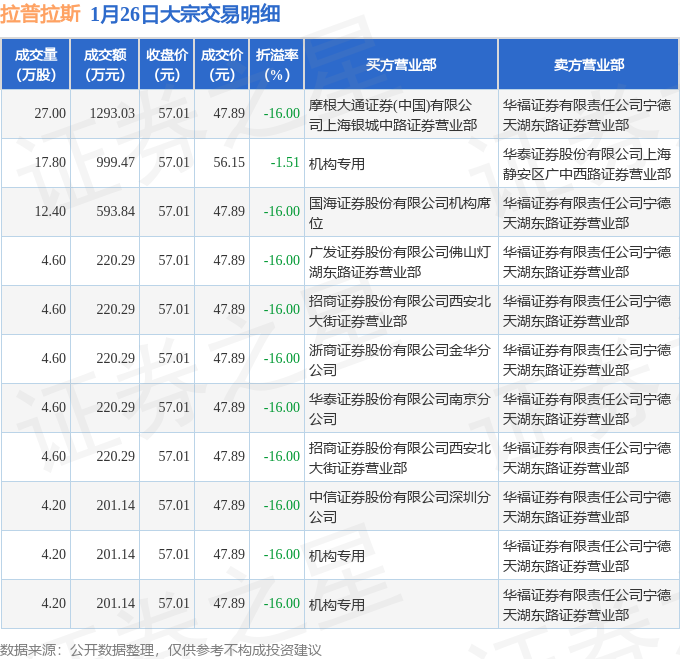Image resolution: width=680 pixels, height=659 pixels.
Task: Click the 成交价(元) column header
Action: pos(222,64)
